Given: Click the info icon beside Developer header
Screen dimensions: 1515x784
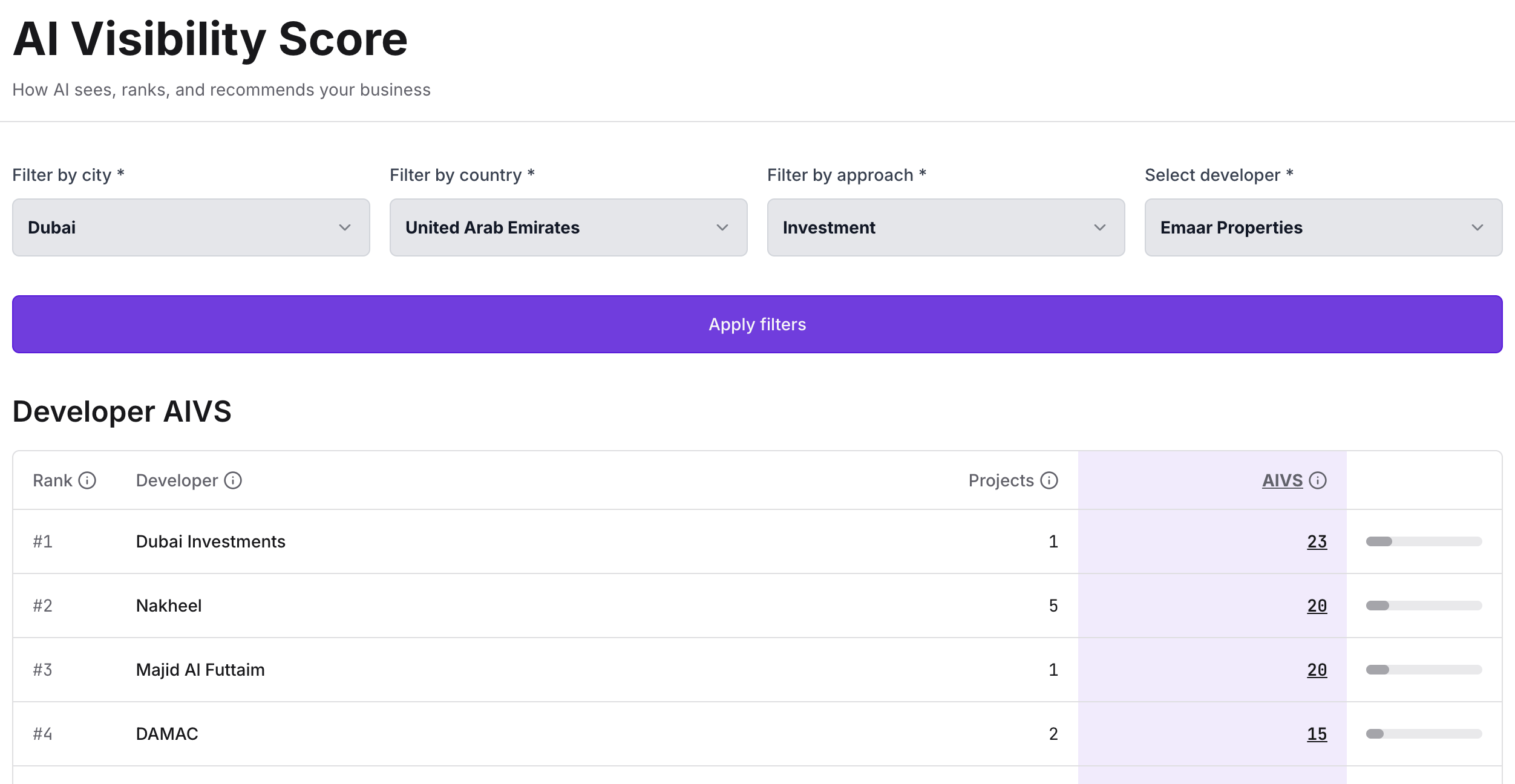Looking at the screenshot, I should (x=233, y=480).
